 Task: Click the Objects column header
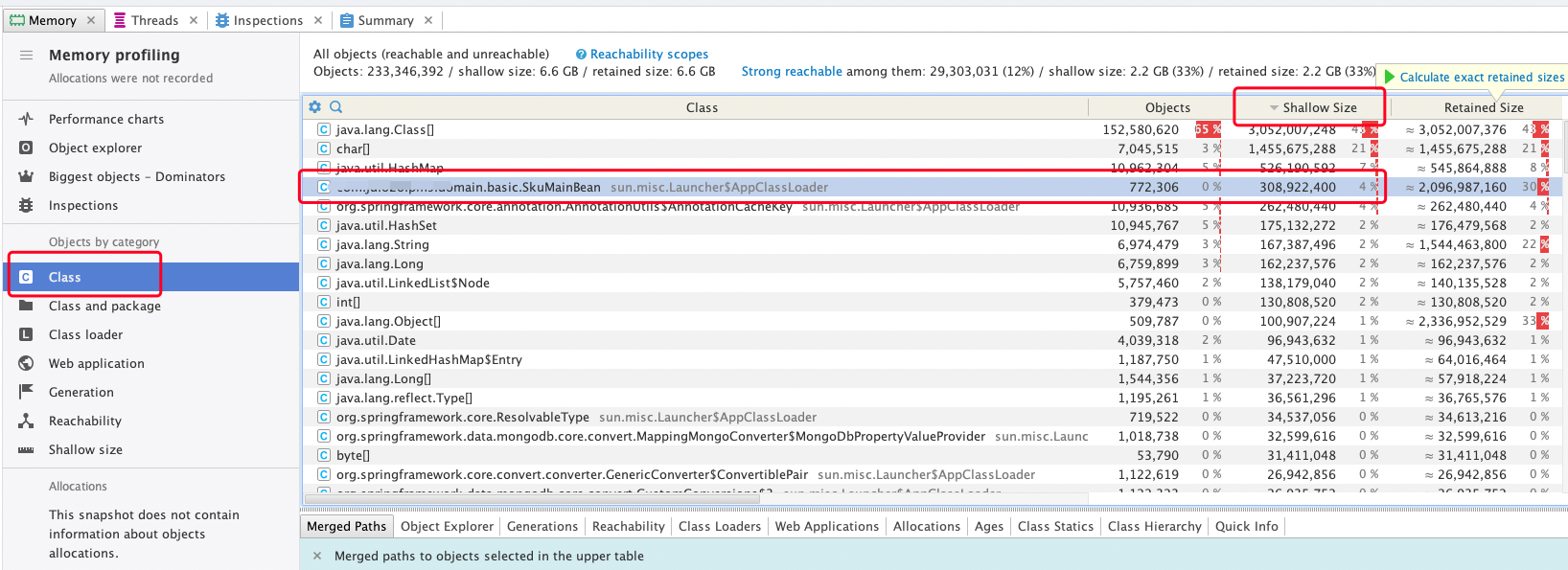[x=1166, y=108]
